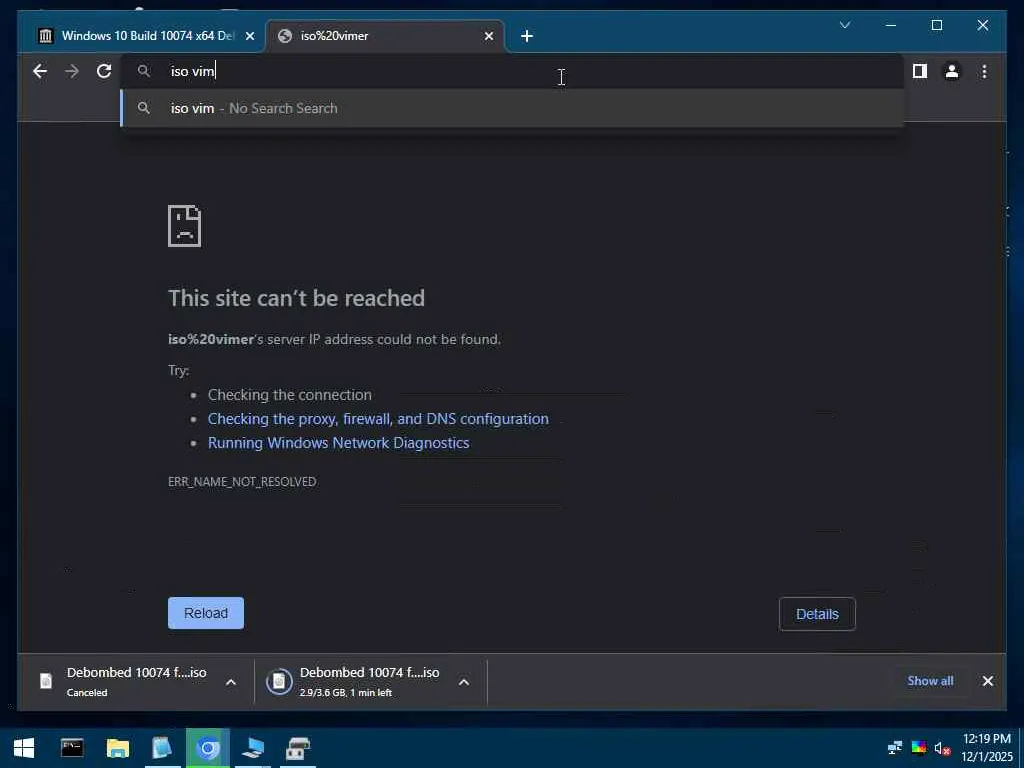
Task: Open Command Prompt from the taskbar
Action: 72,748
